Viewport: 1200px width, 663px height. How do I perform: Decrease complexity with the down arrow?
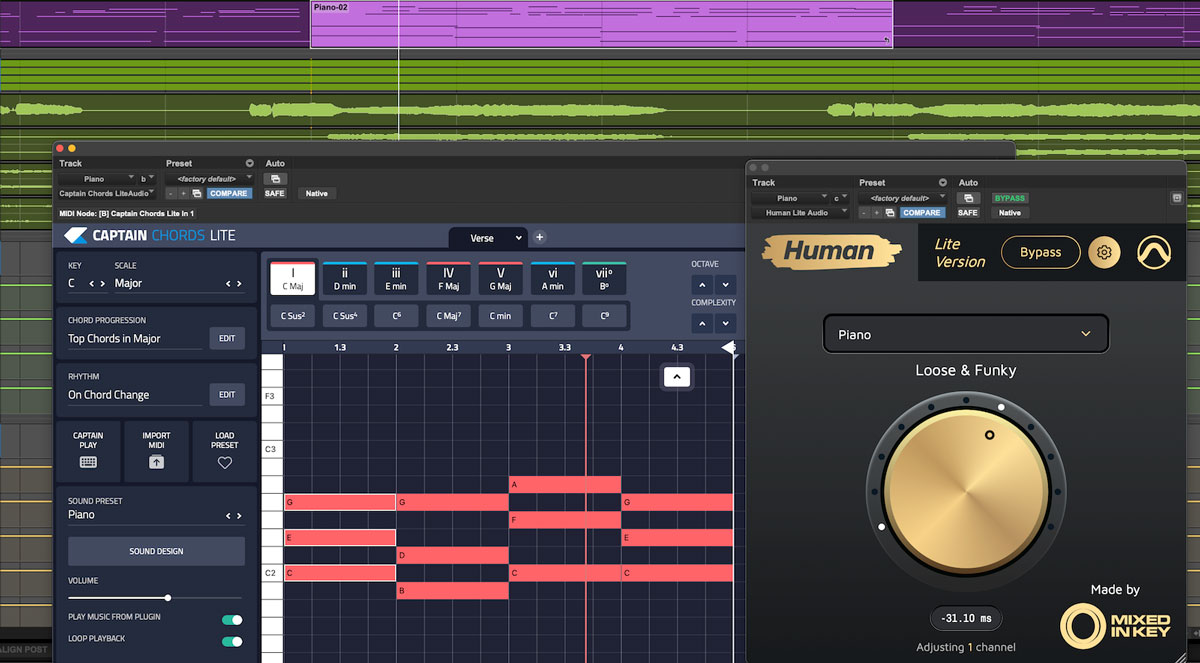726,323
